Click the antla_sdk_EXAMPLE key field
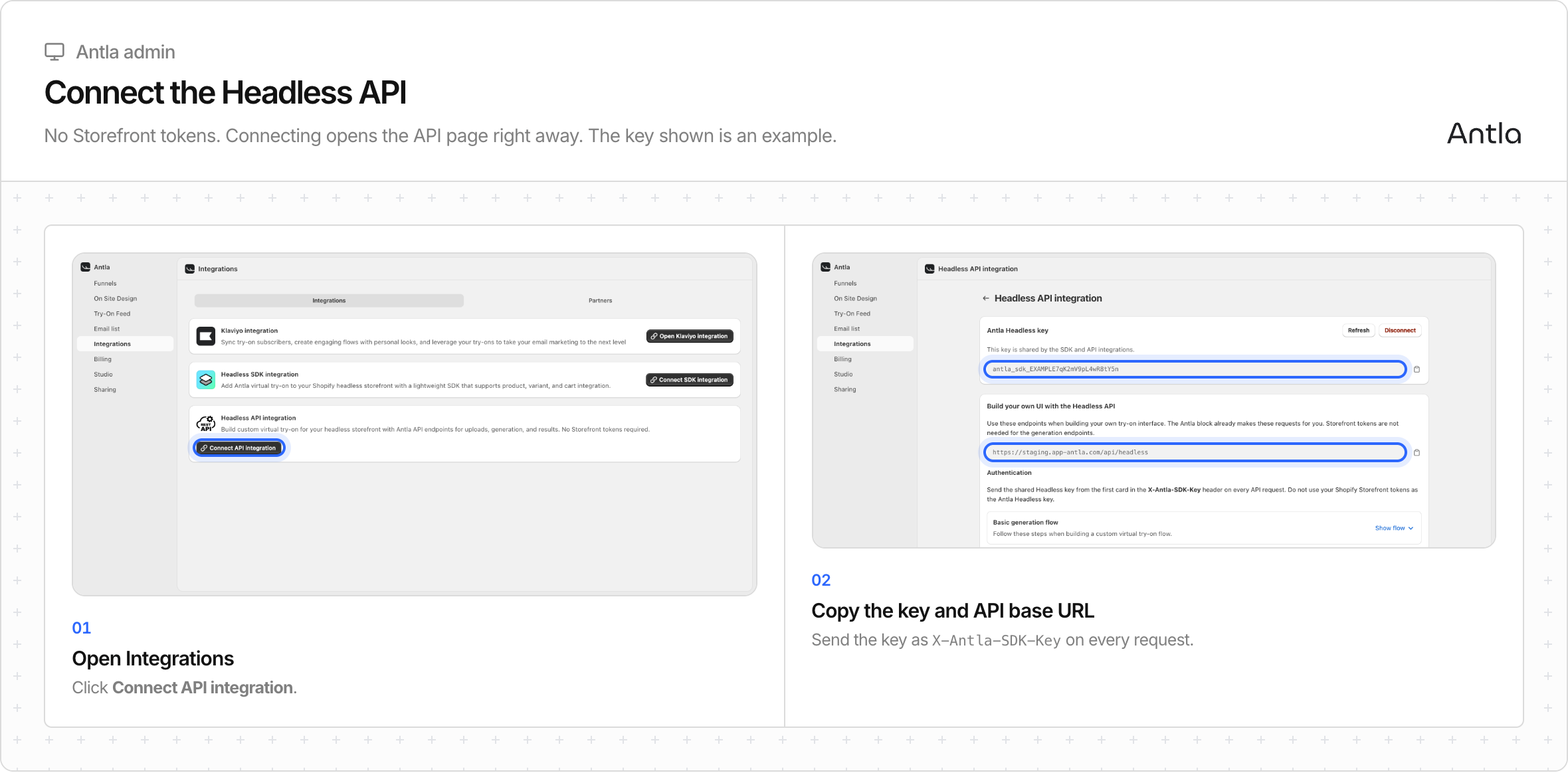This screenshot has height=773, width=1568. point(1195,369)
